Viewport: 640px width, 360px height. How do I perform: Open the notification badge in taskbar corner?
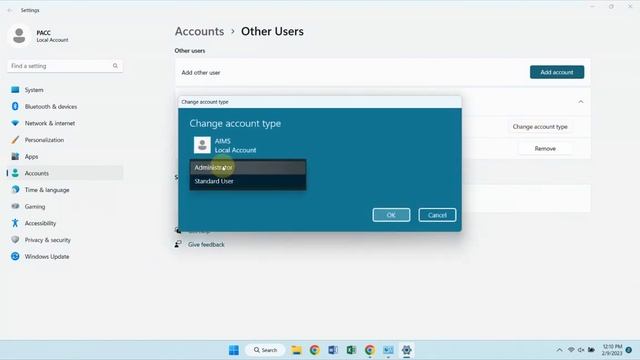click(629, 350)
